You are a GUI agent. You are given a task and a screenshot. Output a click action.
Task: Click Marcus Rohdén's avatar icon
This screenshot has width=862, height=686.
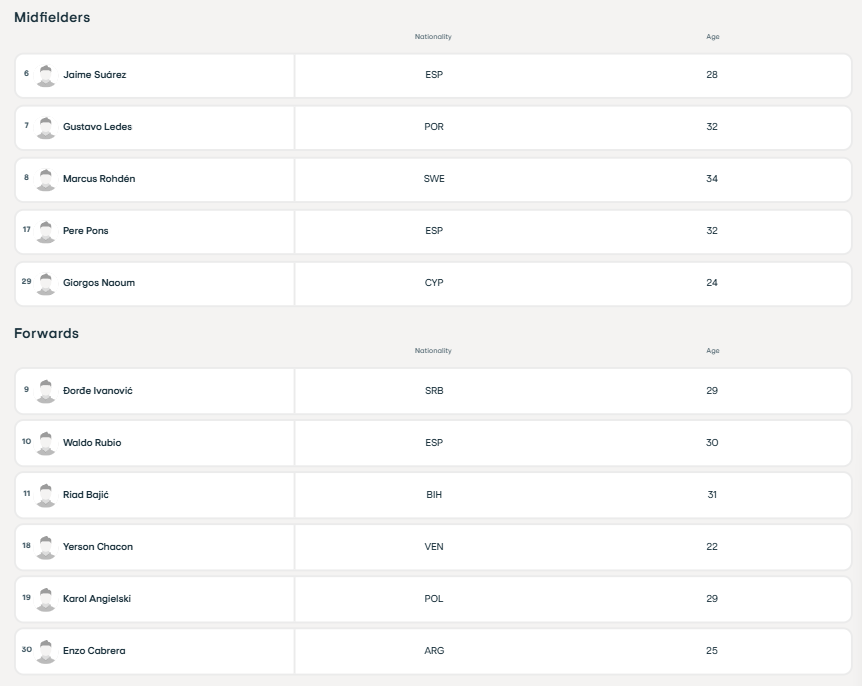click(x=46, y=180)
